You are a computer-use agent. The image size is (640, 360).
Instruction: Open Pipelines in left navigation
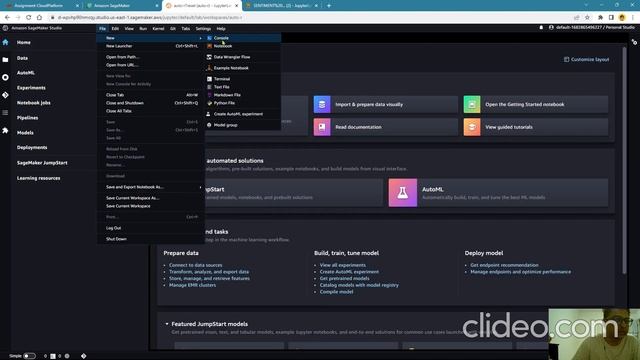pyautogui.click(x=27, y=118)
